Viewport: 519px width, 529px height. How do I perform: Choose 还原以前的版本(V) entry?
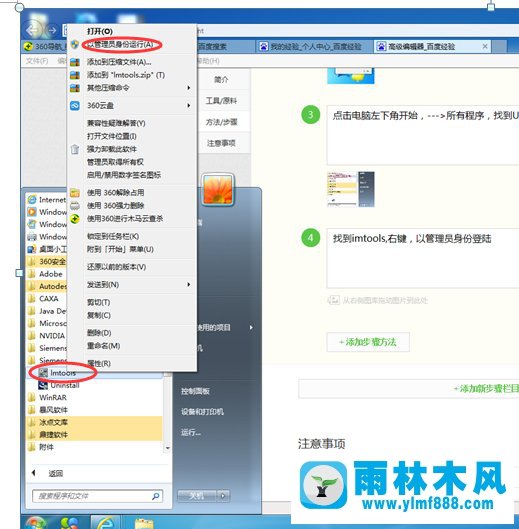coord(116,267)
